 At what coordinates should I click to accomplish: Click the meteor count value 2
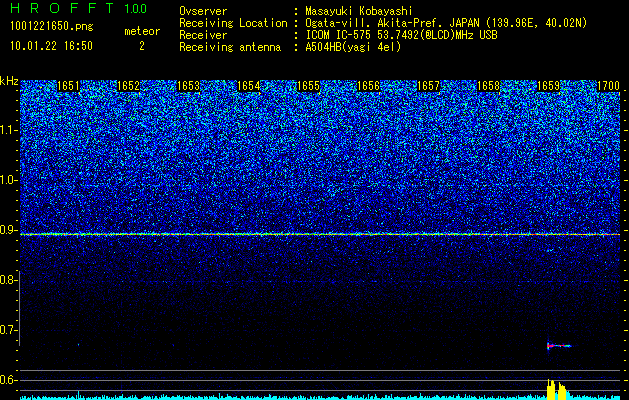142,46
